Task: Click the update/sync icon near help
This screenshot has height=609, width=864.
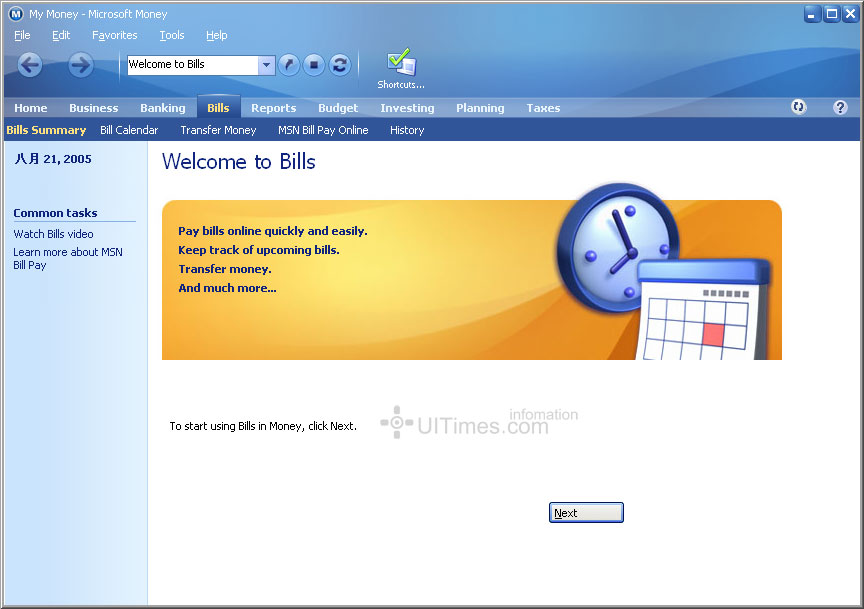Action: click(798, 107)
